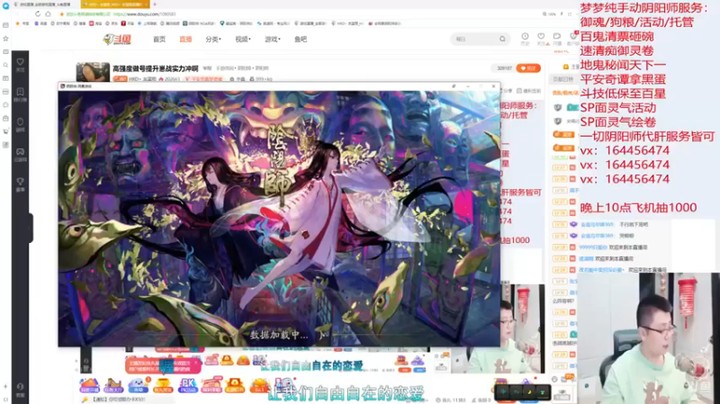Open a new browser tab
The image size is (720, 404).
point(155,4)
